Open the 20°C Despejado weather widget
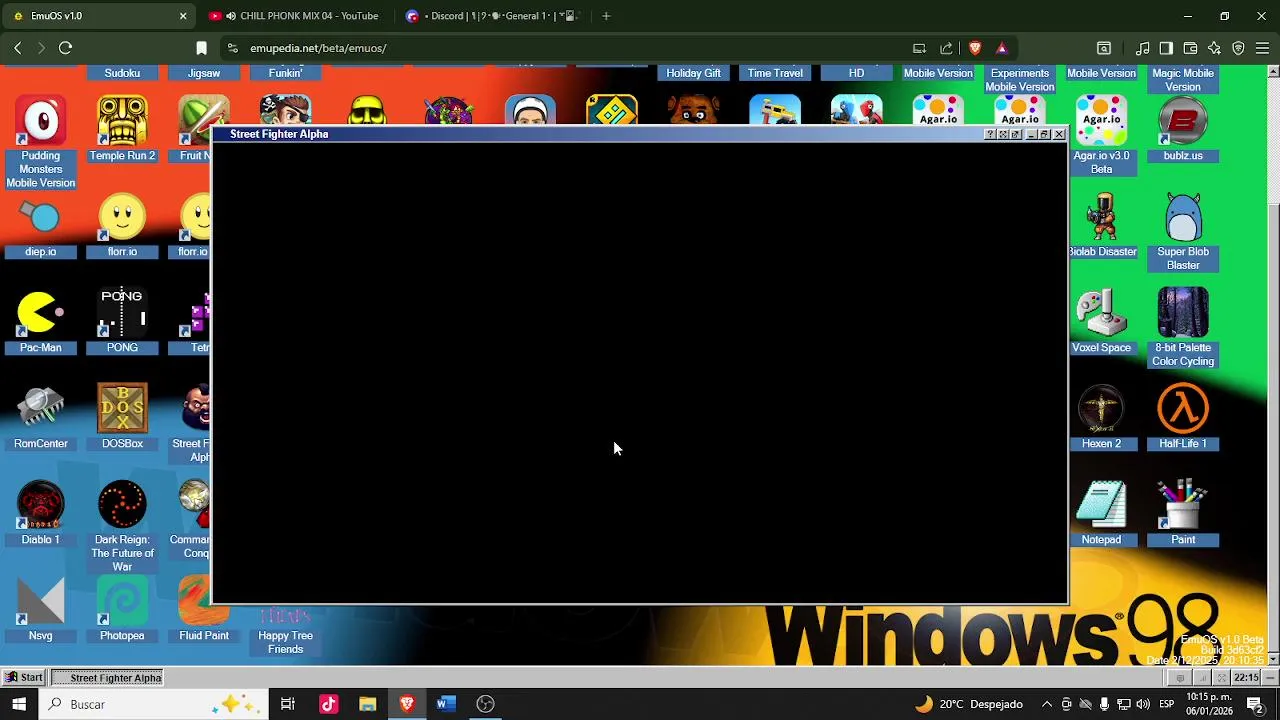The image size is (1280, 720). (x=969, y=704)
